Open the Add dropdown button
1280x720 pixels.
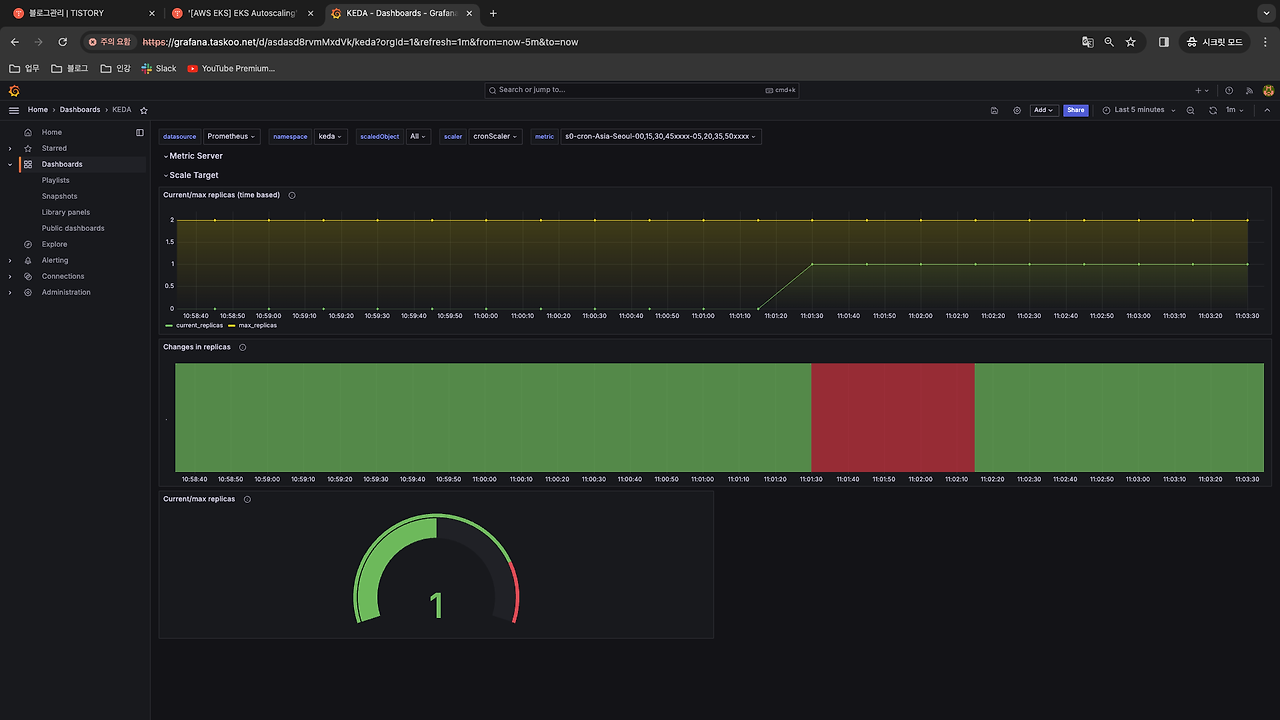1044,110
